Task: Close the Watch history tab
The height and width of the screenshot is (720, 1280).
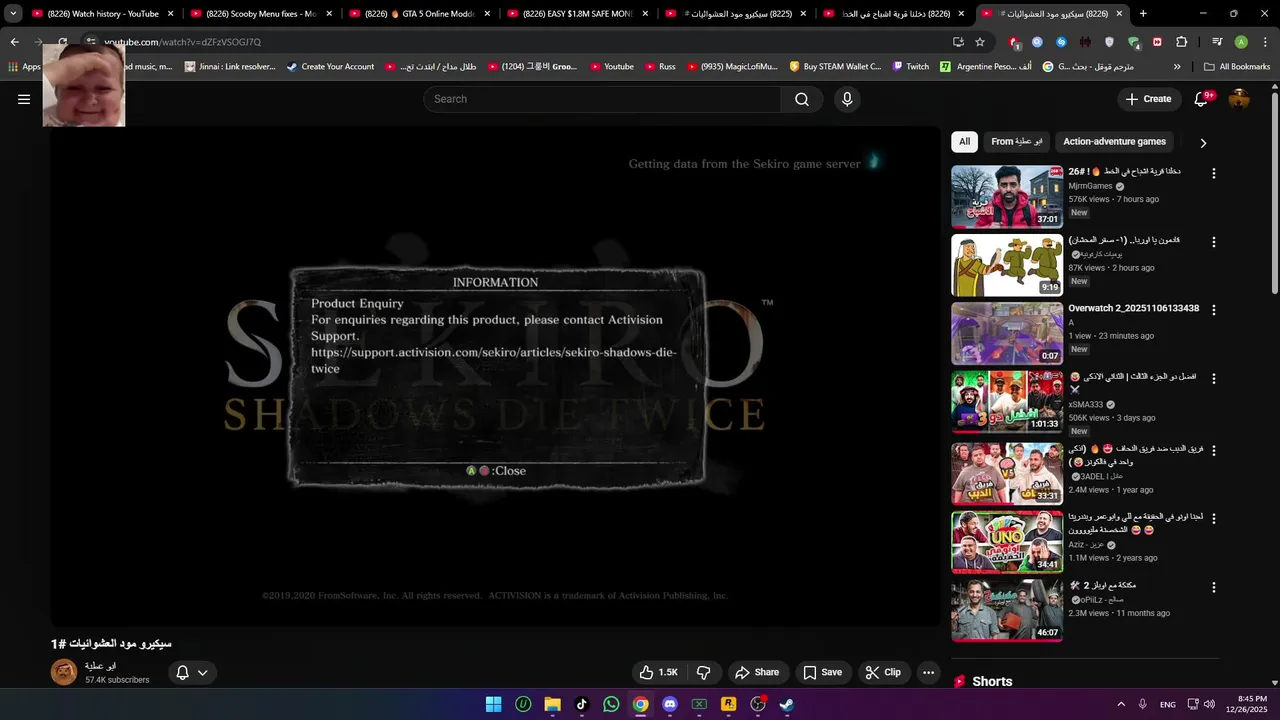Action: coord(170,14)
